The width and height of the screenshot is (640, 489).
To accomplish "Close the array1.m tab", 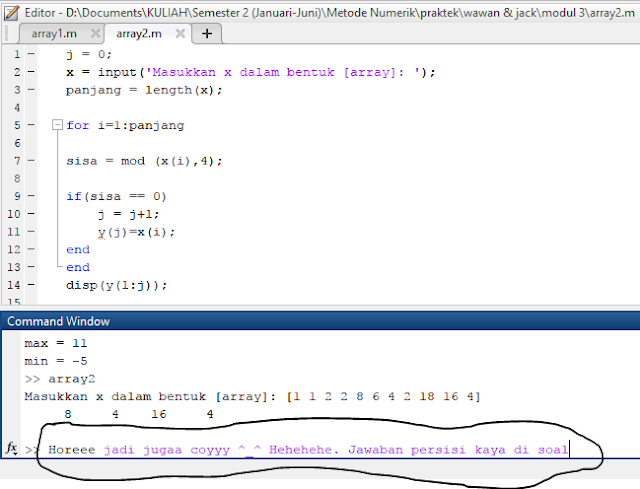I will [x=96, y=33].
